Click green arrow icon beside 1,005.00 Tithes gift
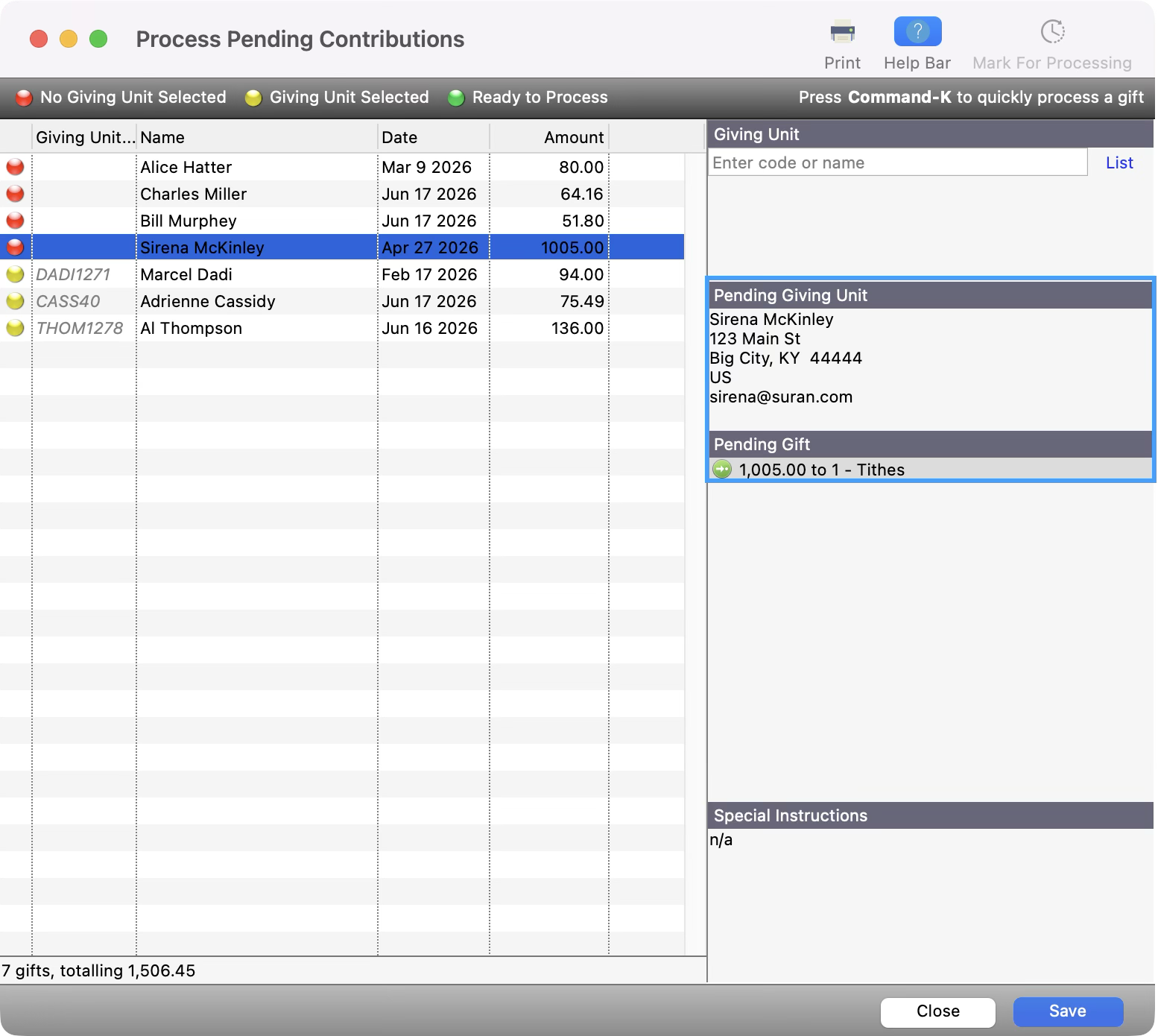1158x1036 pixels. (722, 470)
